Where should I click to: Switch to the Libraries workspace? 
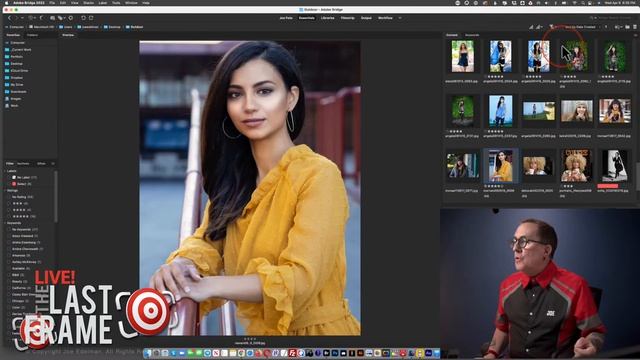click(x=327, y=18)
